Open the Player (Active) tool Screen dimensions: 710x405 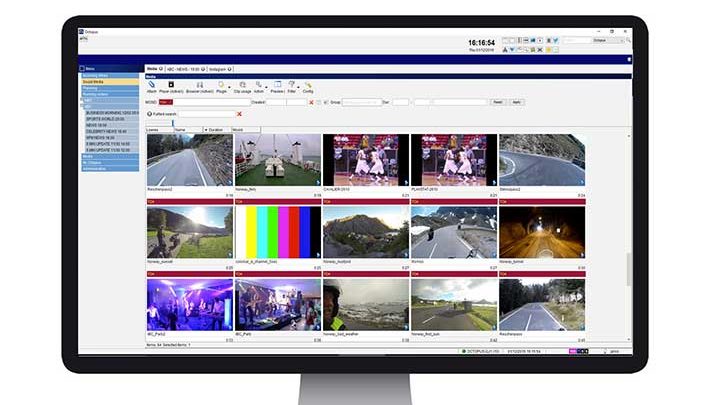click(172, 86)
